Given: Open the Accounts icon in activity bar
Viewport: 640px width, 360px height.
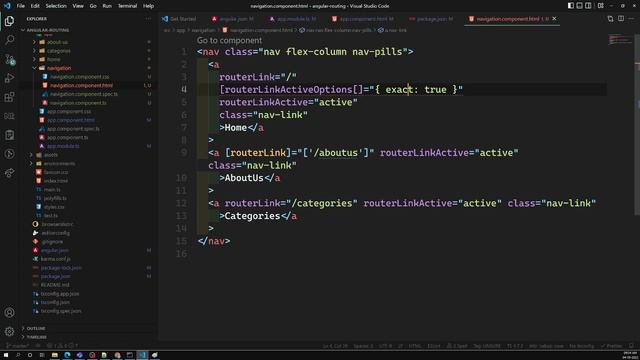Looking at the screenshot, I should (x=9, y=312).
